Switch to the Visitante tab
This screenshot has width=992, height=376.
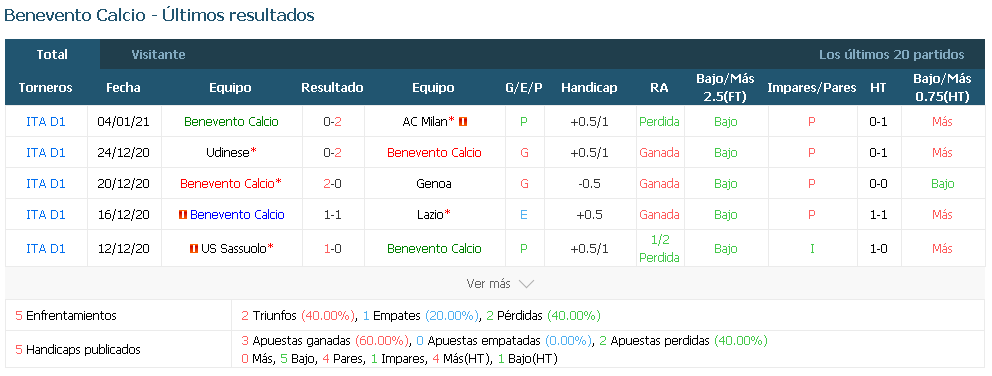tap(158, 54)
